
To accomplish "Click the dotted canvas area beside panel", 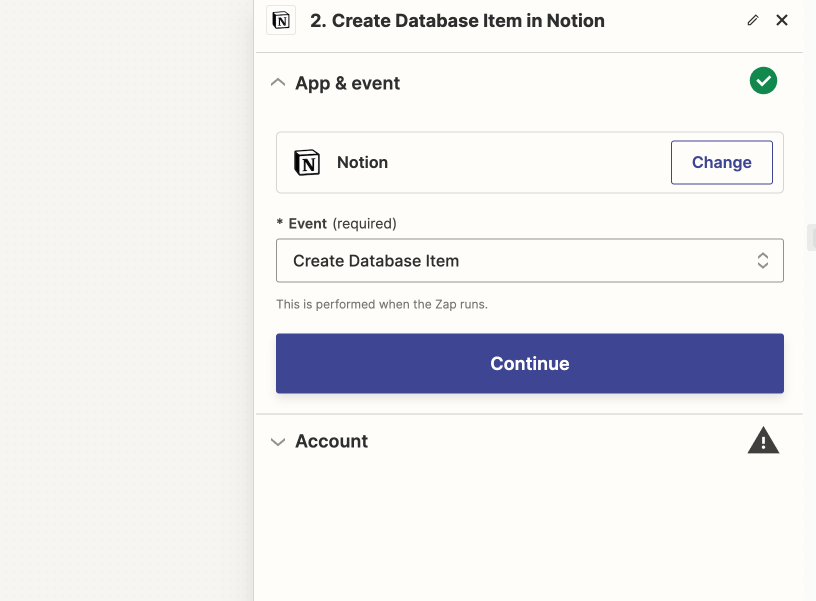I will click(x=126, y=300).
